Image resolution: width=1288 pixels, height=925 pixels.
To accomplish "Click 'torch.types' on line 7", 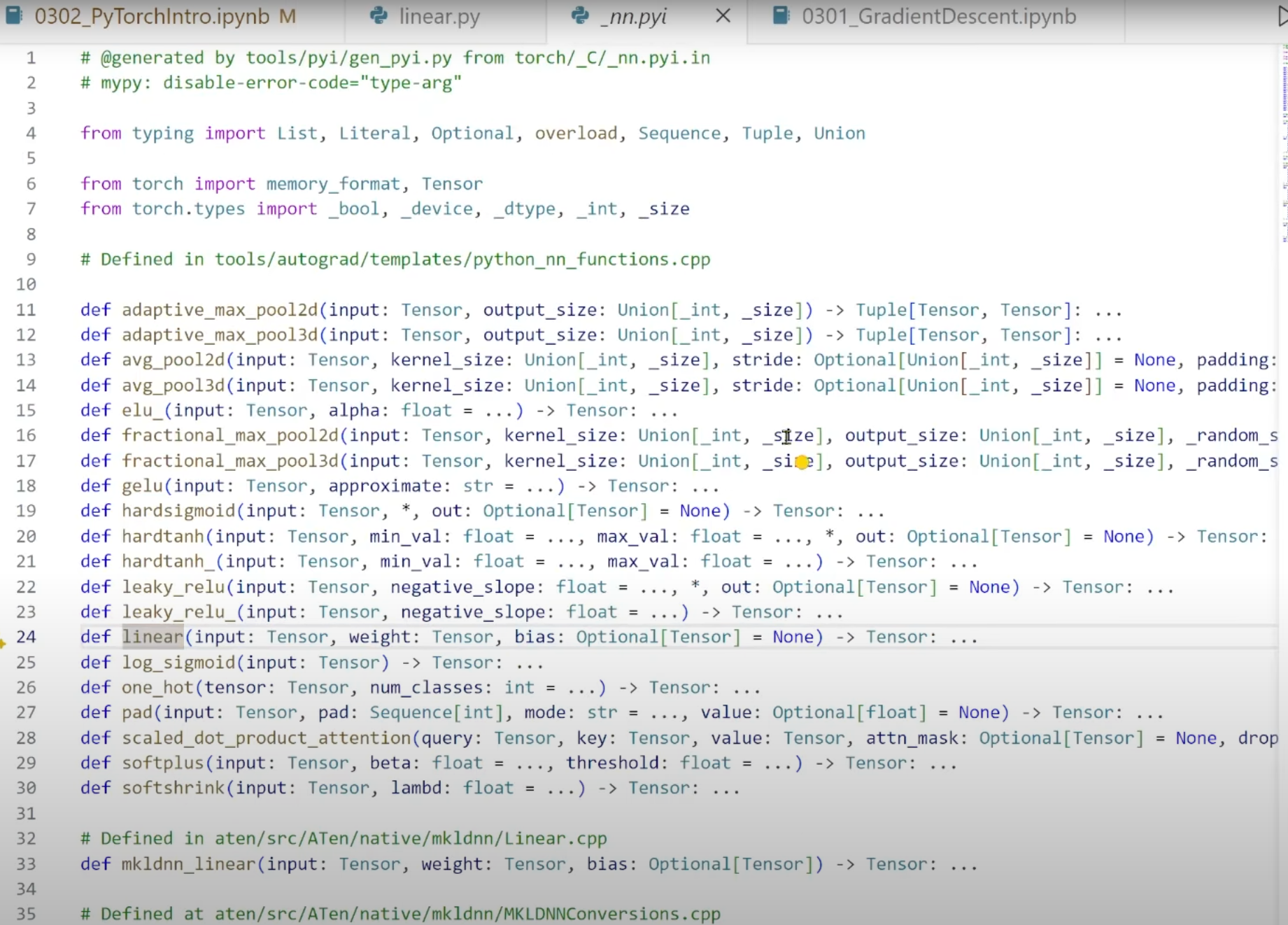I will (189, 209).
